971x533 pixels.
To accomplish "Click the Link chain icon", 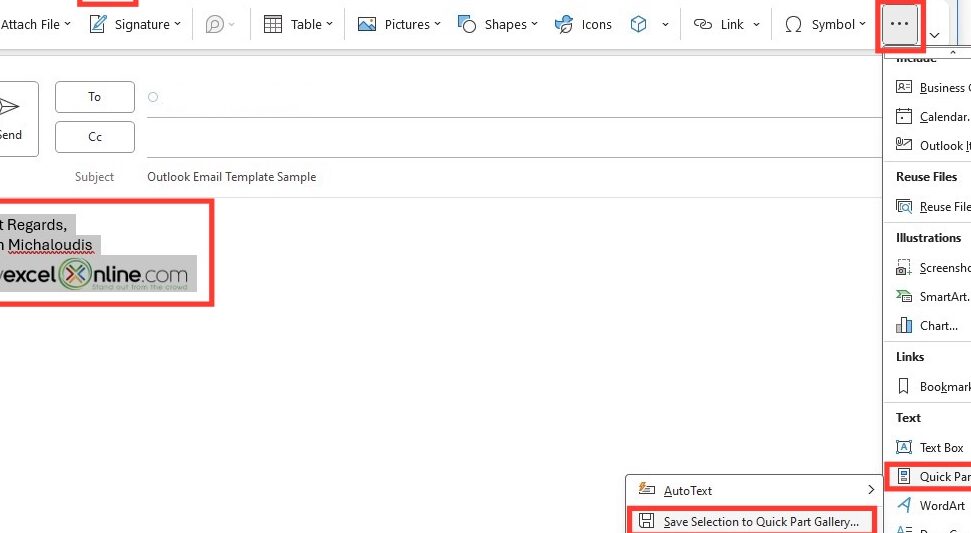I will tap(703, 24).
